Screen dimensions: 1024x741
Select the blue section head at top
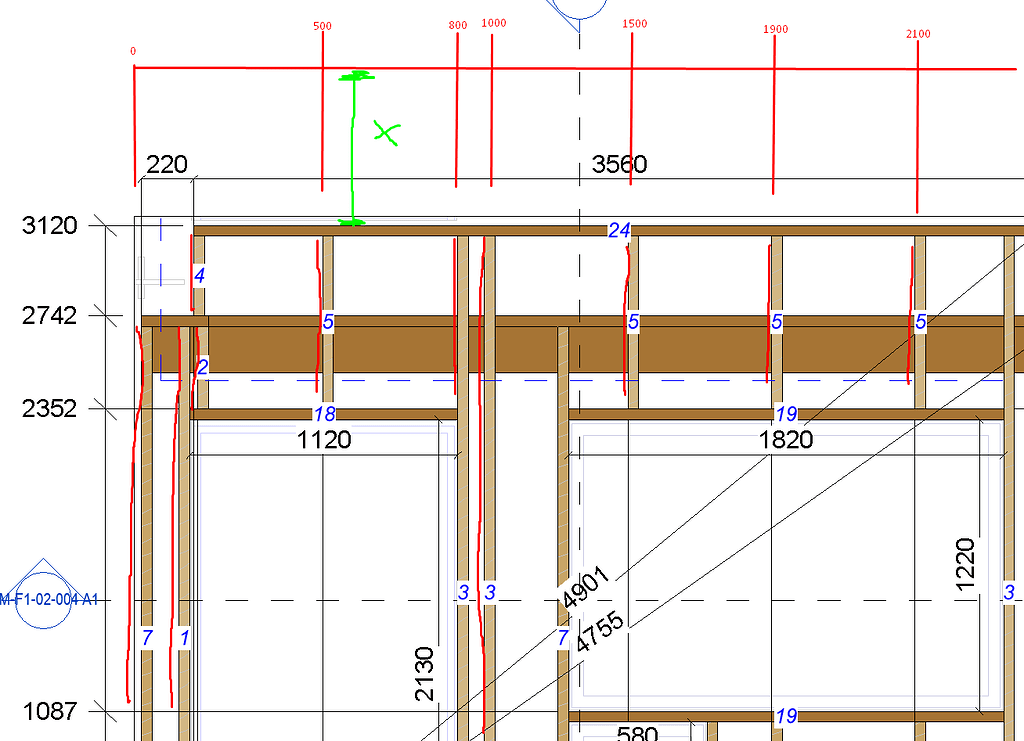pyautogui.click(x=577, y=12)
